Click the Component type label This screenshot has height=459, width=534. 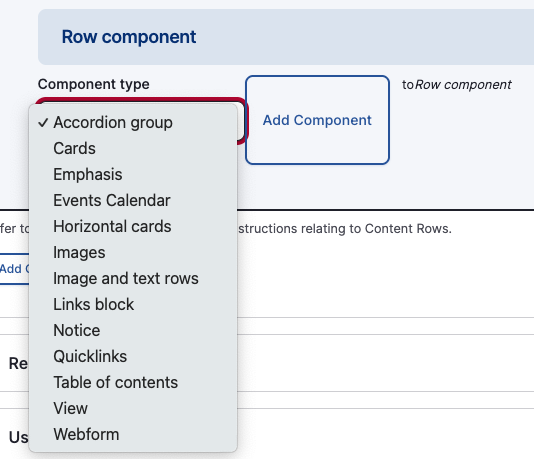(x=94, y=84)
